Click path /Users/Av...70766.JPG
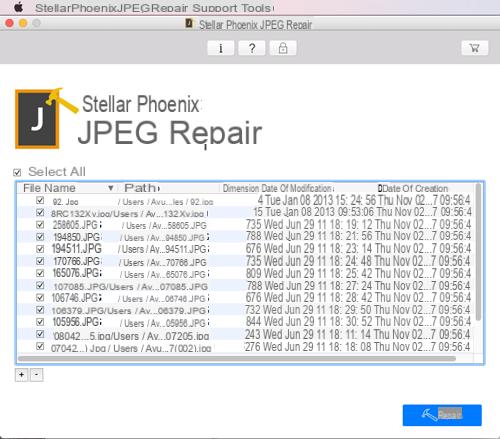 (x=162, y=263)
